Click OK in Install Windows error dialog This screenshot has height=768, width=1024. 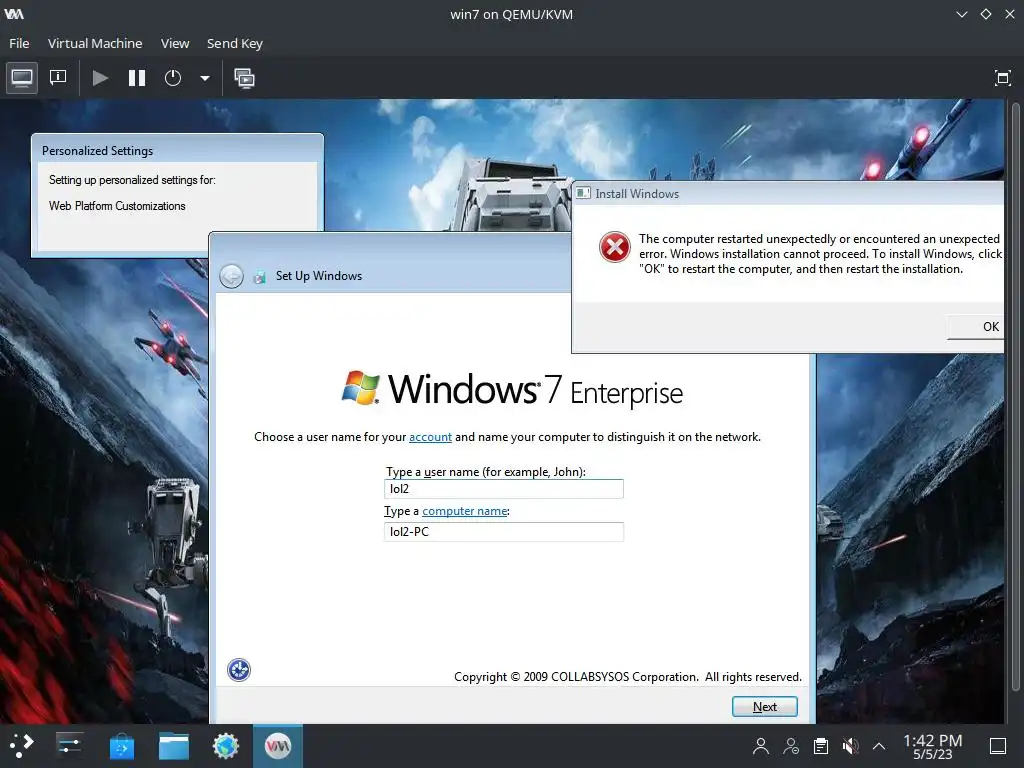[x=976, y=327]
